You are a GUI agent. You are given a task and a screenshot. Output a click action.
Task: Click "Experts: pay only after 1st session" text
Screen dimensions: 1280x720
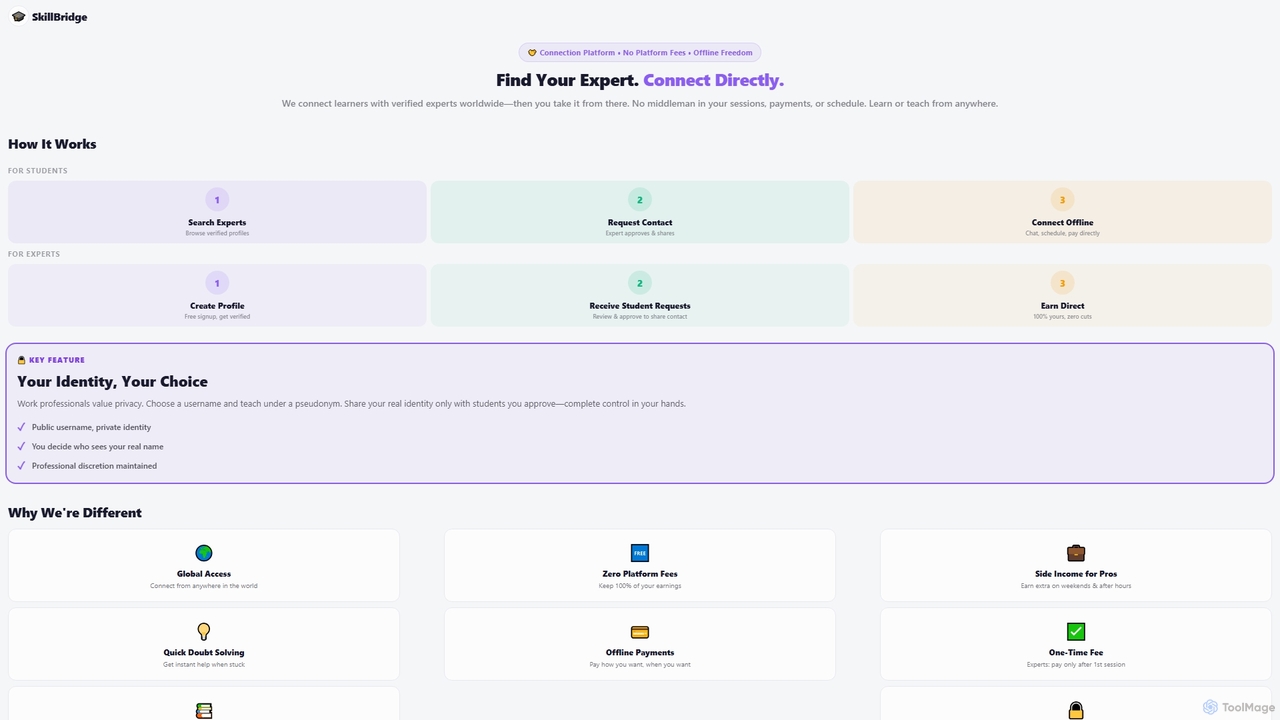pyautogui.click(x=1076, y=664)
